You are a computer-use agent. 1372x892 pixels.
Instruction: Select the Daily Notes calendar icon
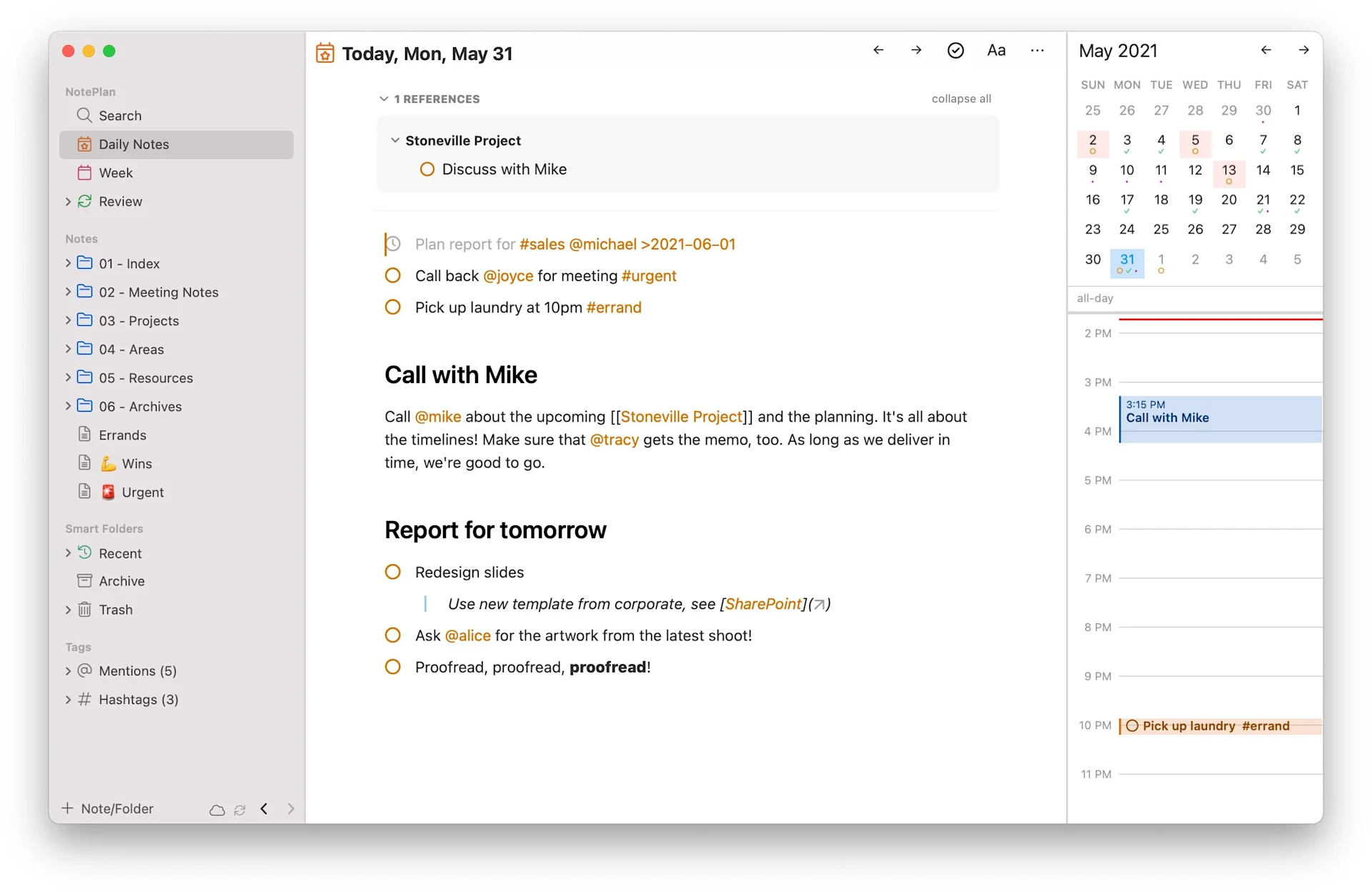tap(84, 144)
